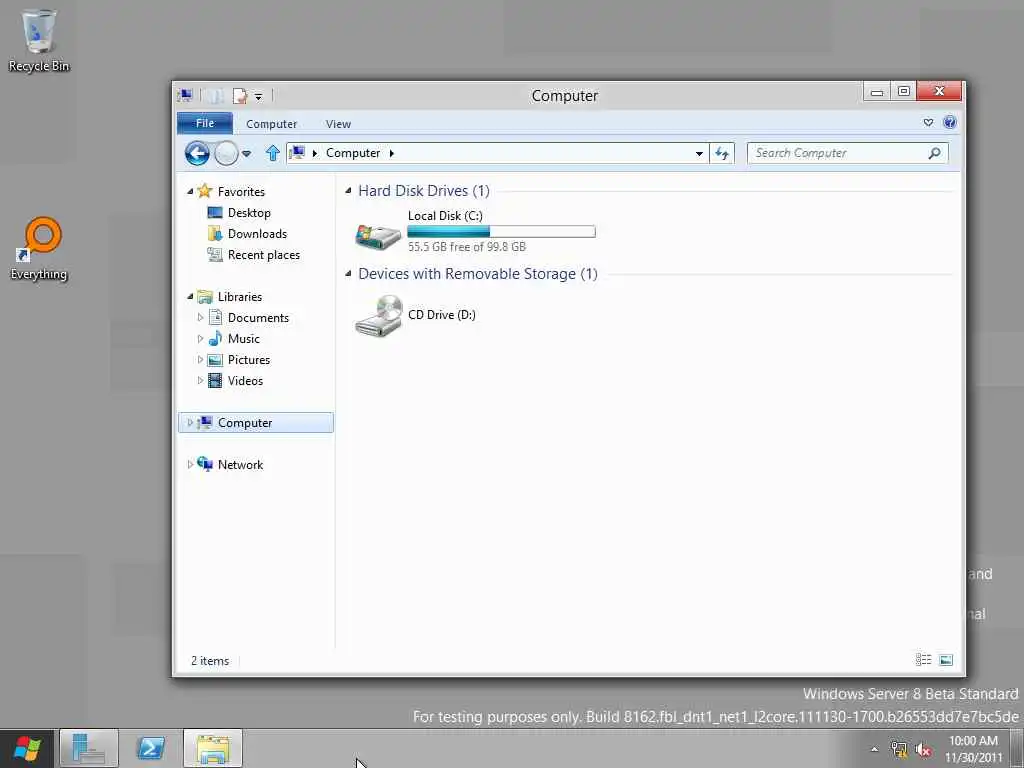
Task: Select the Everything desktop shortcut
Action: (x=39, y=249)
